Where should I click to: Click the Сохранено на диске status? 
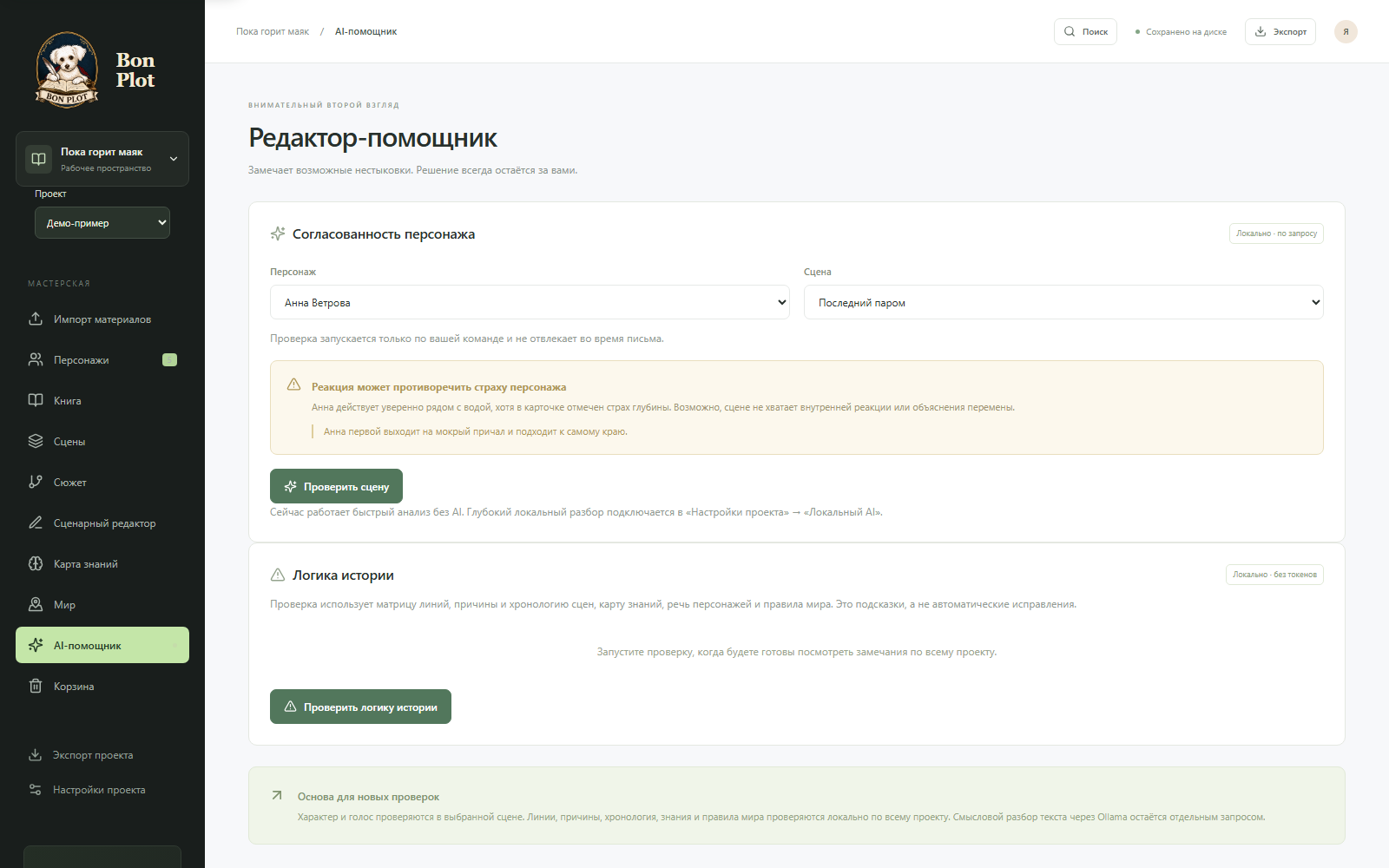coord(1181,31)
